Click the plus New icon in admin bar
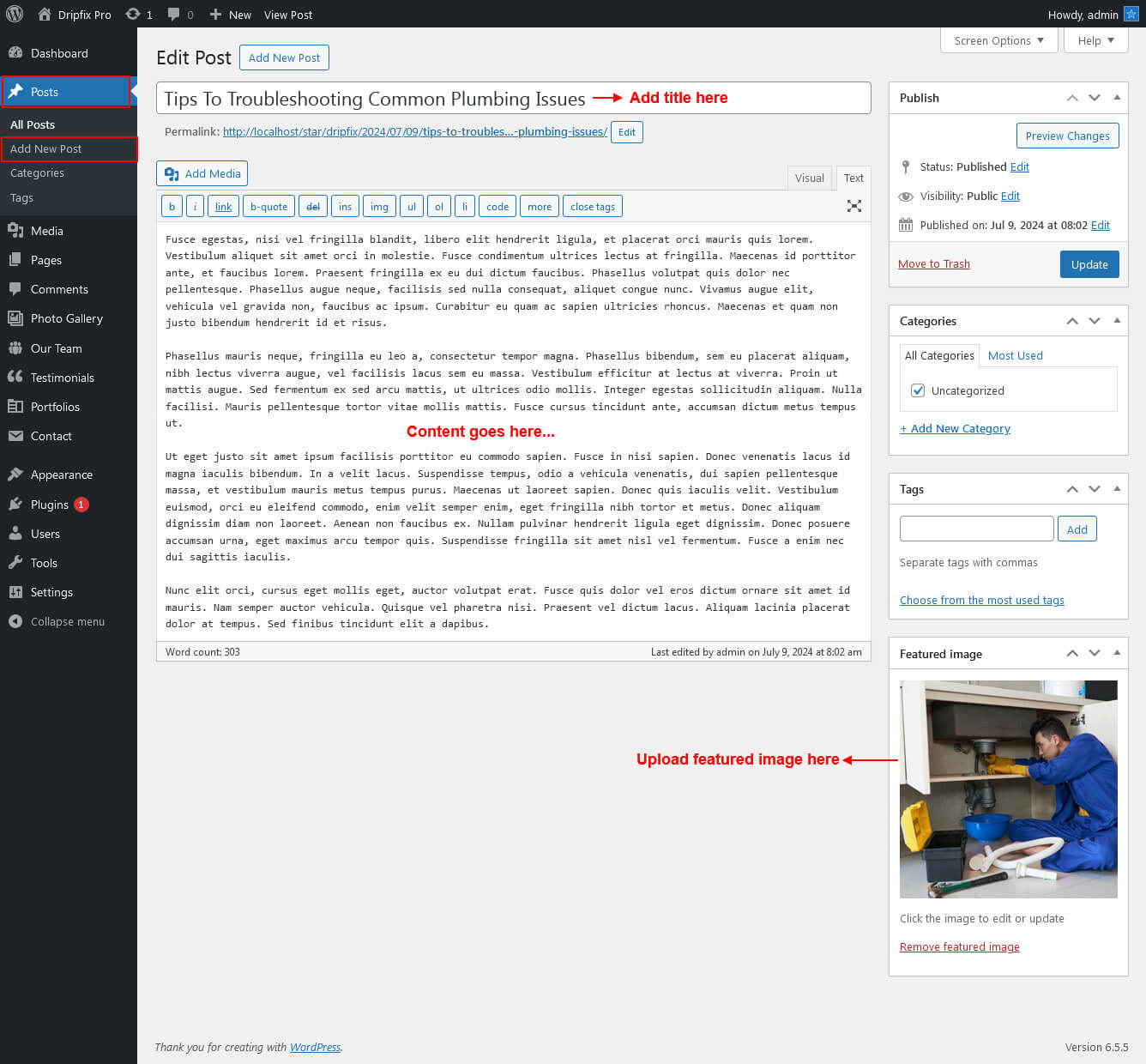Screen dimensions: 1146x1064 point(215,15)
